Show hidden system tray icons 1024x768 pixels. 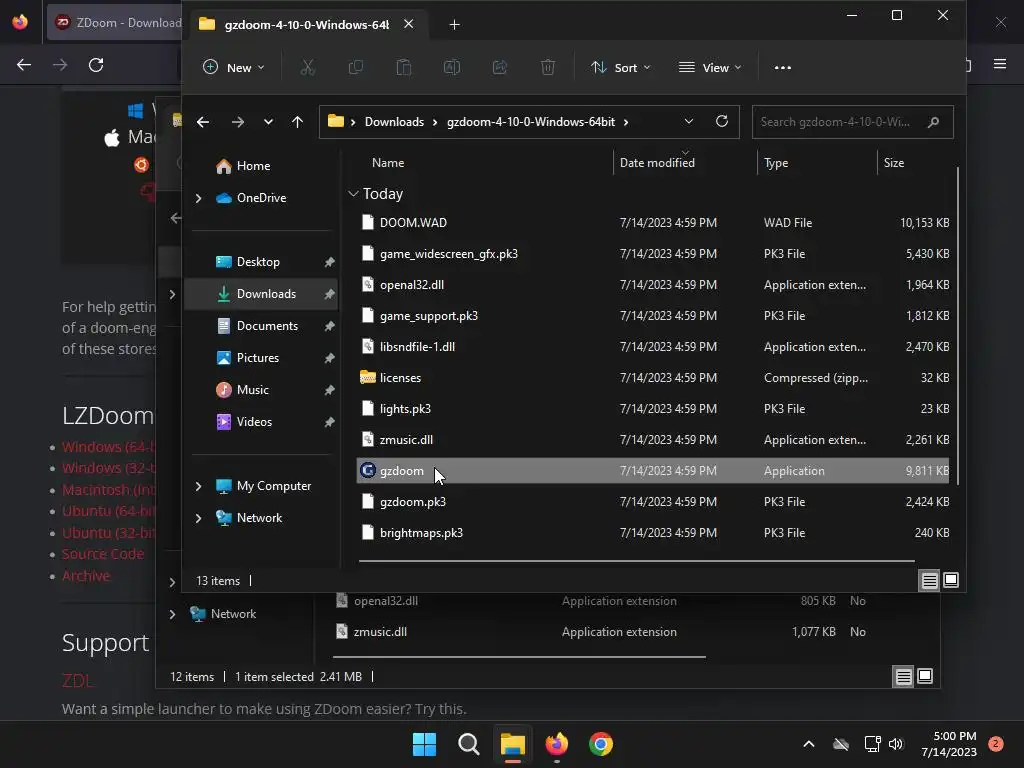808,744
